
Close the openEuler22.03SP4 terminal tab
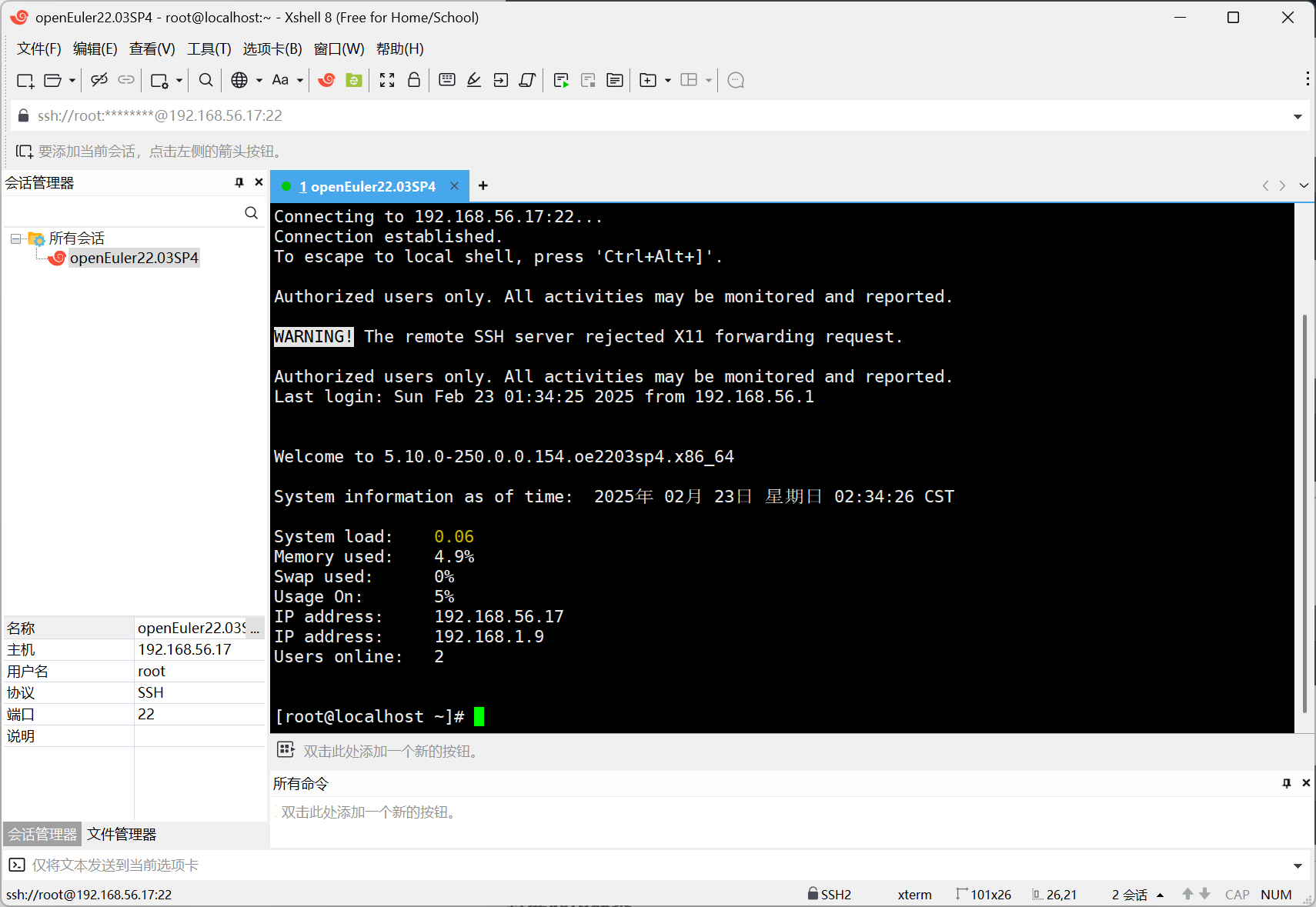pos(454,186)
